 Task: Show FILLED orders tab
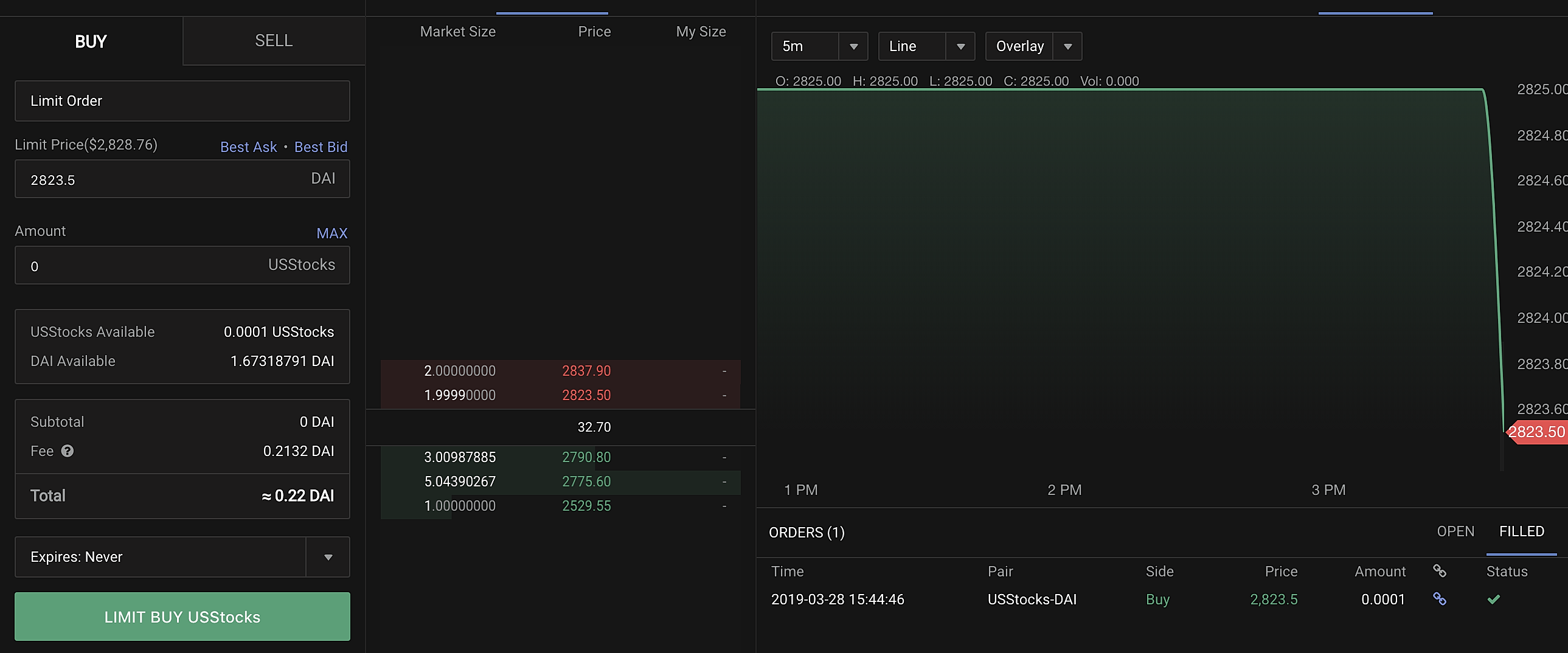pyautogui.click(x=1521, y=531)
